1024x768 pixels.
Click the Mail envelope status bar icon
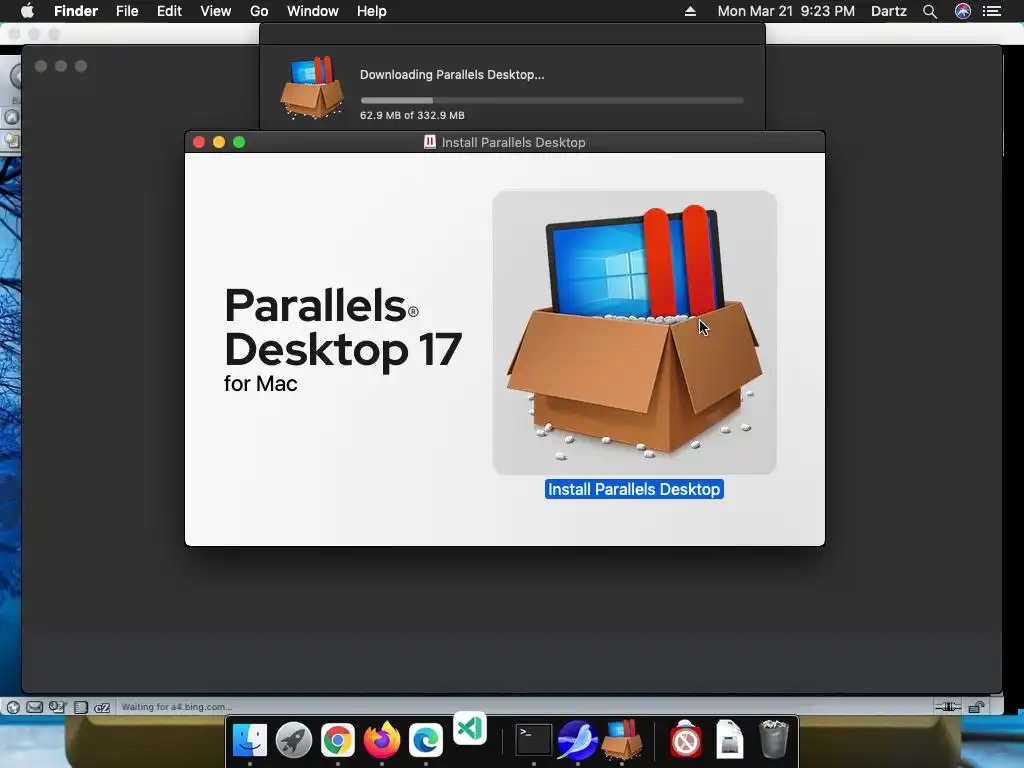(x=35, y=707)
